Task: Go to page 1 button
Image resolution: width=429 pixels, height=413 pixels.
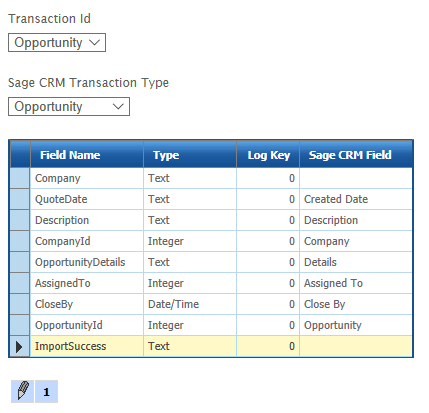Action: [46, 391]
